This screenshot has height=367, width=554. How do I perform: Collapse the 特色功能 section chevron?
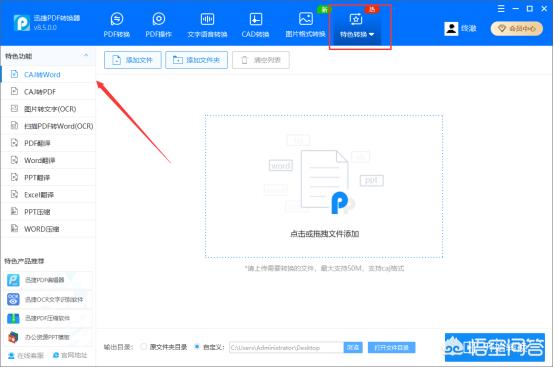click(86, 55)
